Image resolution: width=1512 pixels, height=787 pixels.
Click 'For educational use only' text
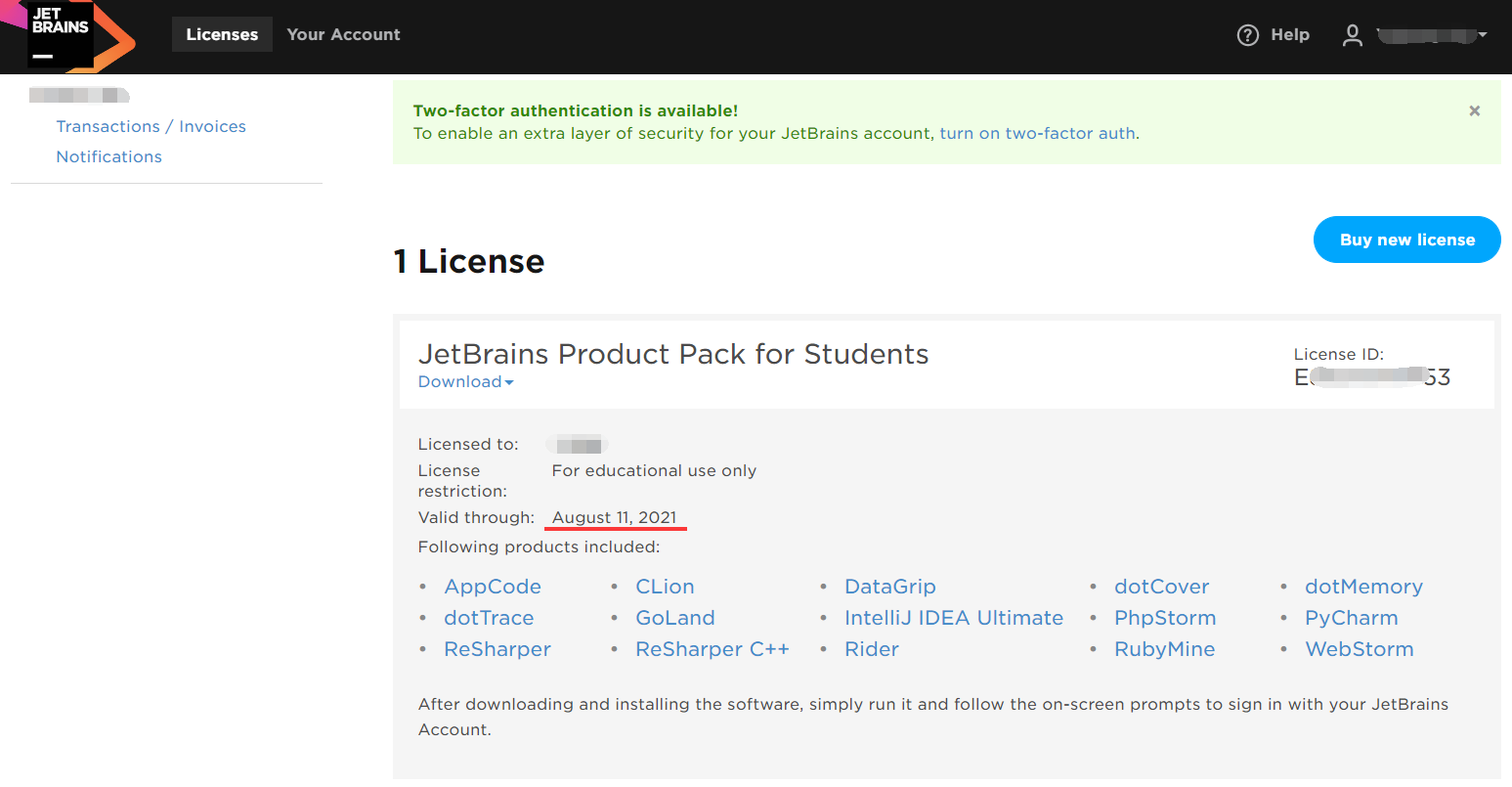tap(654, 470)
